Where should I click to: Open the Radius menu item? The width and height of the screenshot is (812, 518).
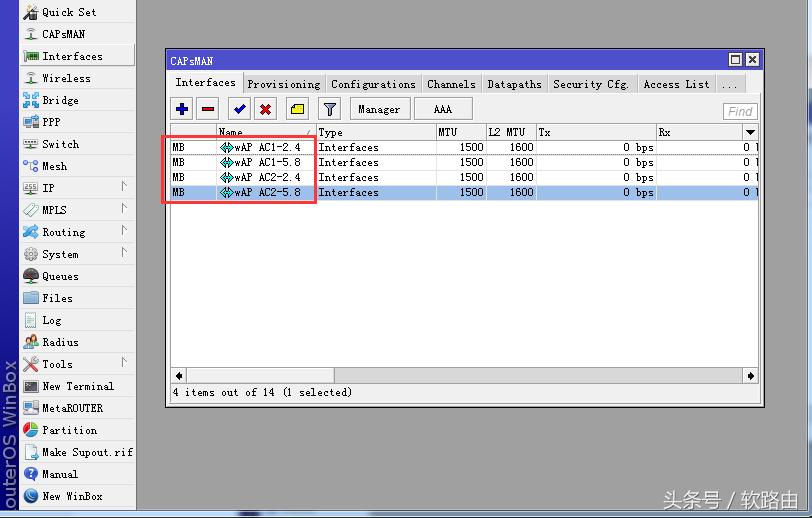tap(78, 342)
